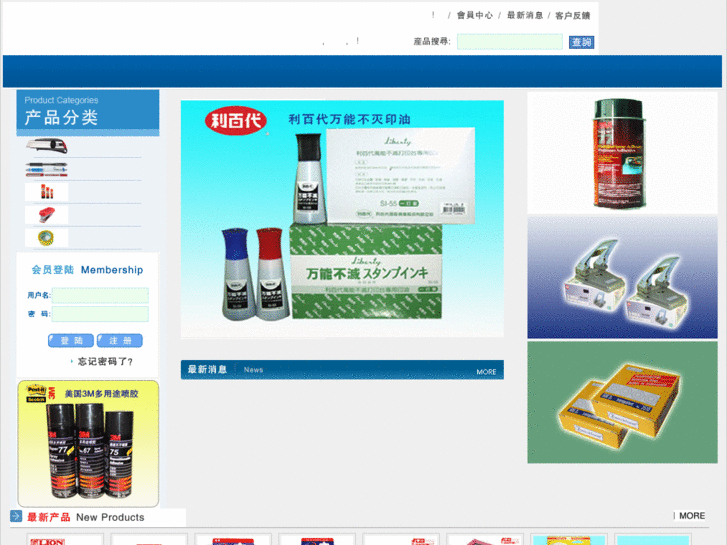Image resolution: width=727 pixels, height=545 pixels.
Task: Click the arrow icon beside 最新产品
Action: (x=16, y=516)
